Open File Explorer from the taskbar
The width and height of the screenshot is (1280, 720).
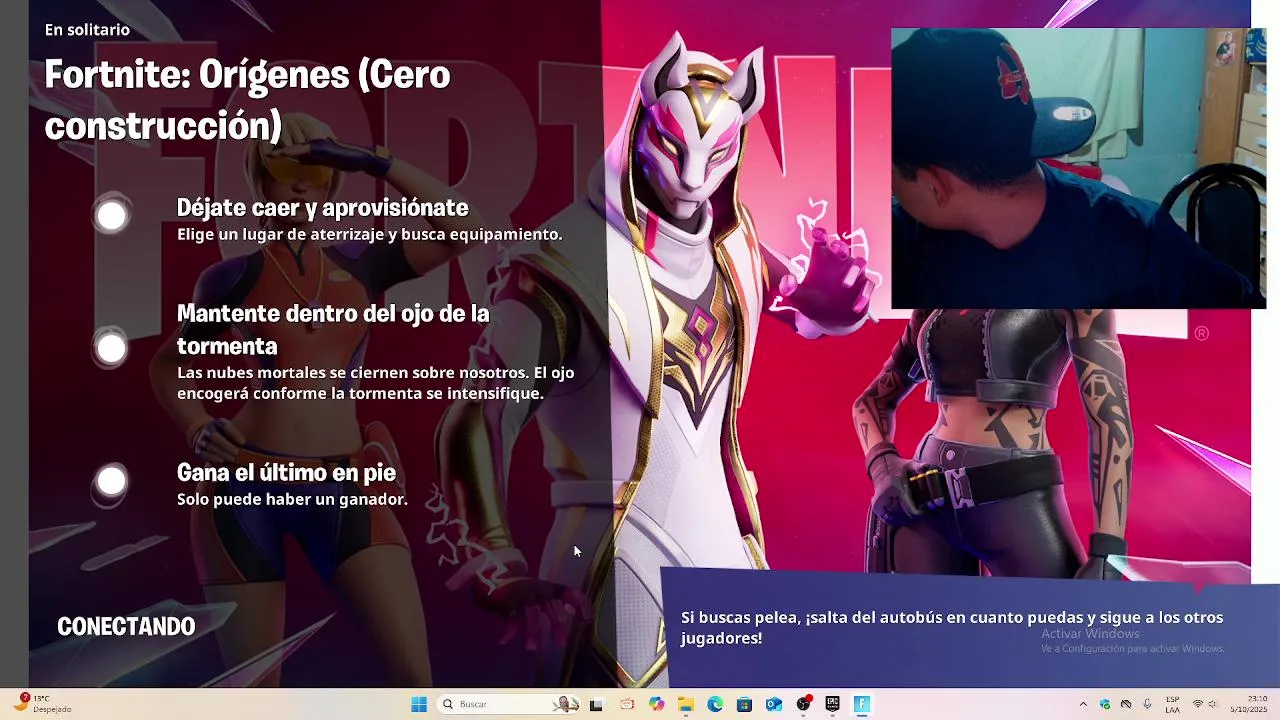tap(685, 704)
